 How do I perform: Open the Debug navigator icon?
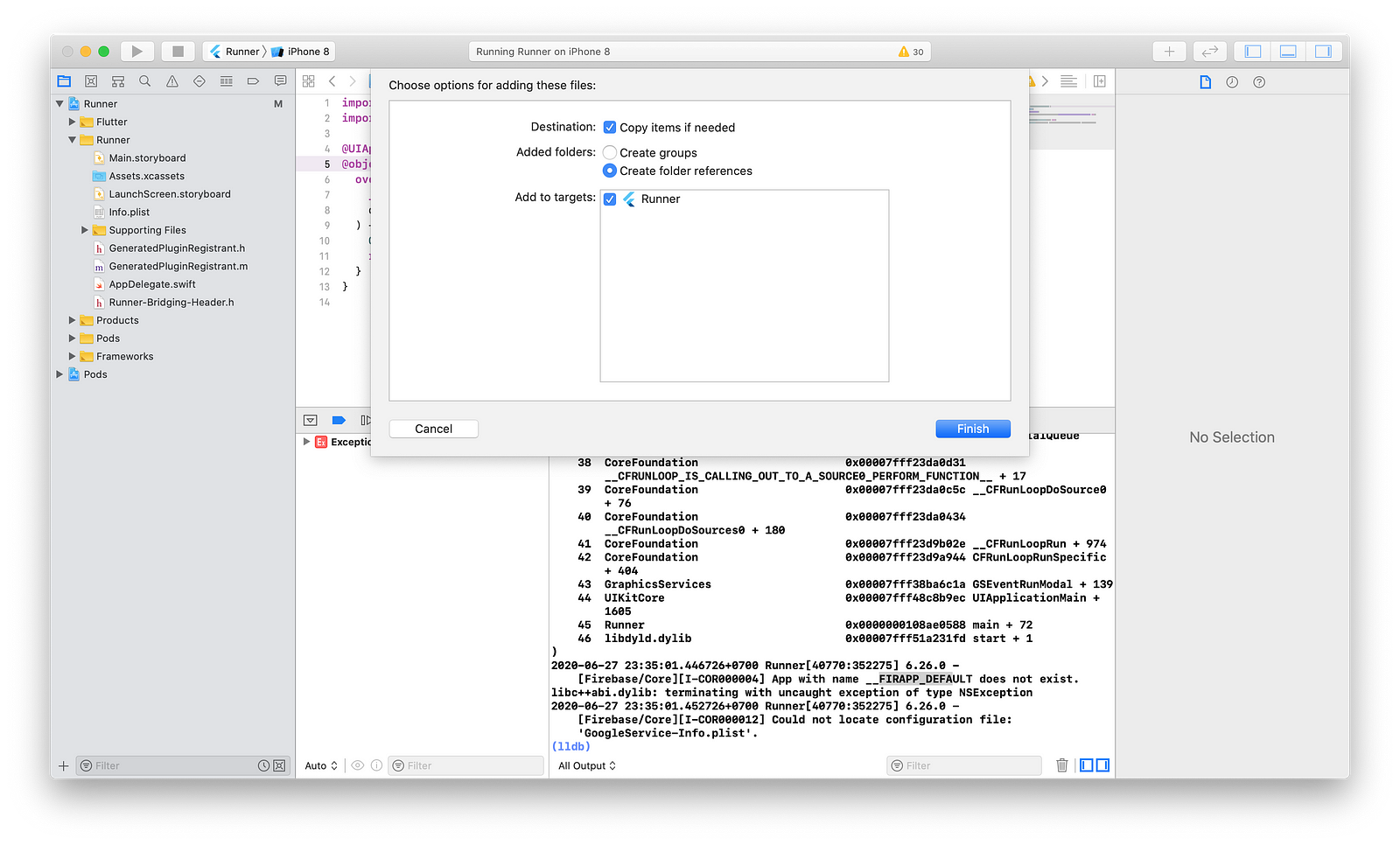(227, 81)
